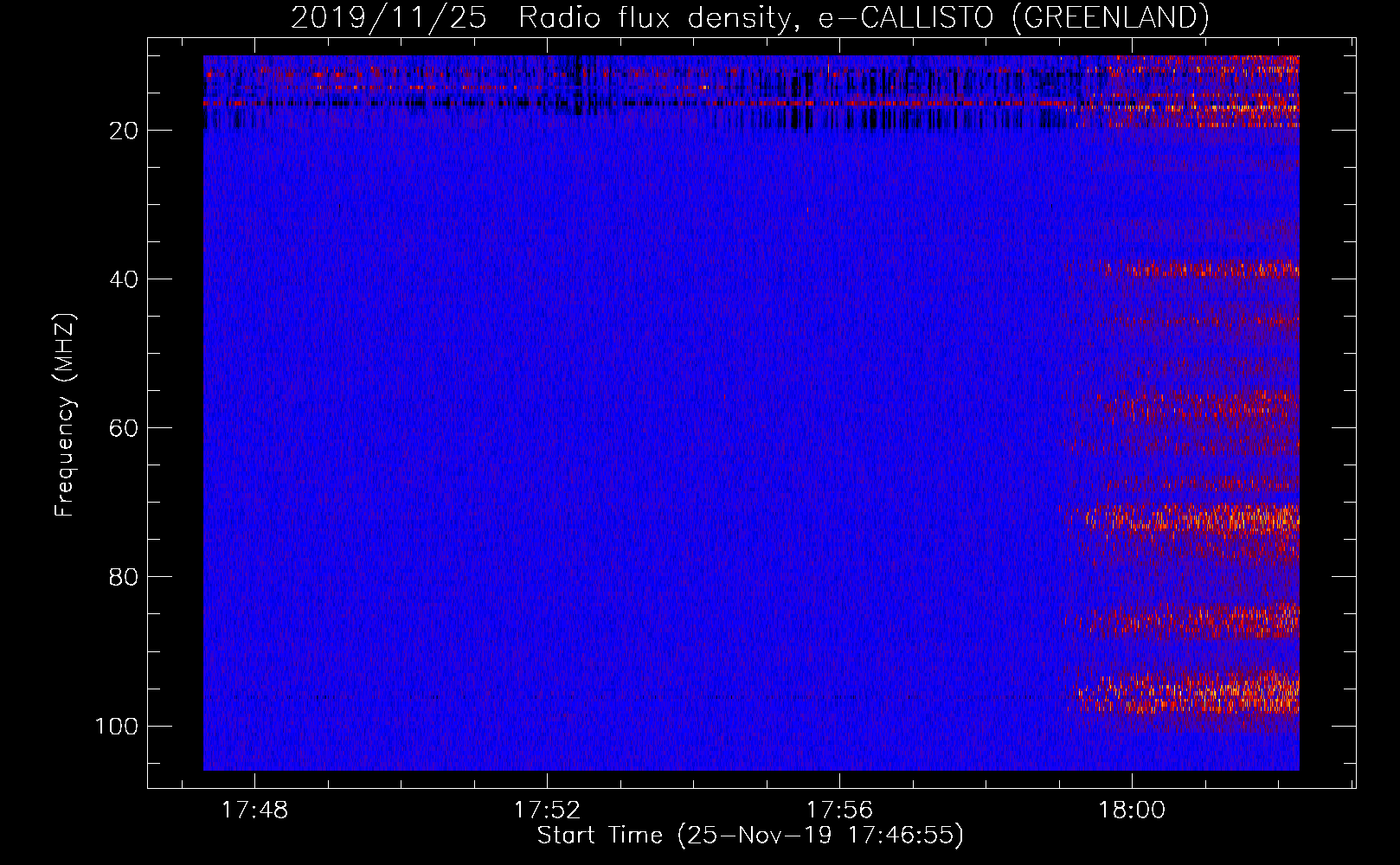Click the 17:52 time tick label

pos(547,811)
